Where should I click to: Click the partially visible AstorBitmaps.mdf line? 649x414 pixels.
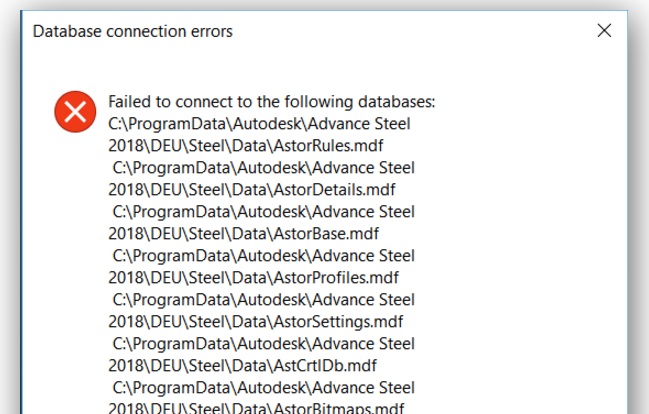[256, 408]
